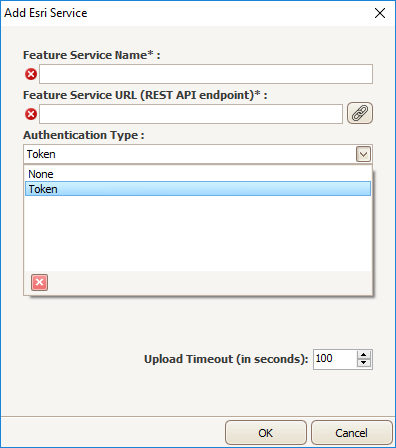
Task: Click the Feature Service URL (REST API endpoint) label
Action: 145,95
